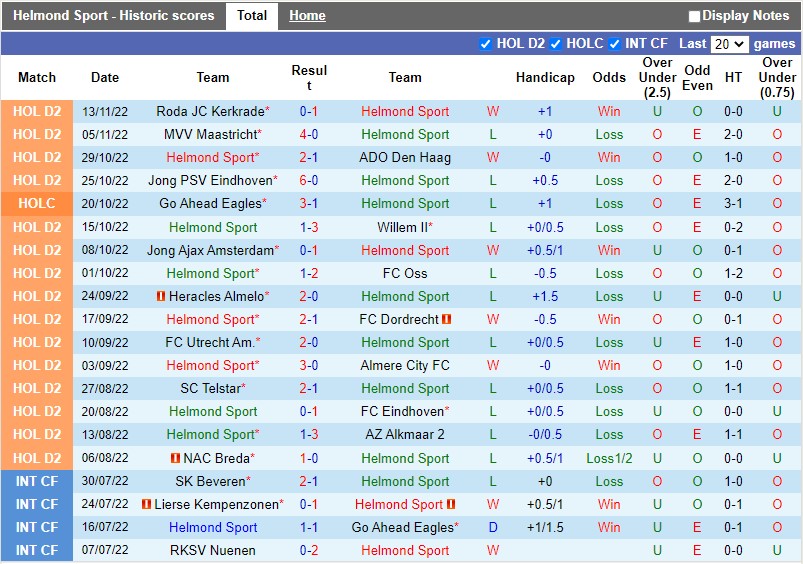Image resolution: width=803 pixels, height=564 pixels.
Task: Click the Helmond Sport - Historic scores title
Action: [114, 16]
